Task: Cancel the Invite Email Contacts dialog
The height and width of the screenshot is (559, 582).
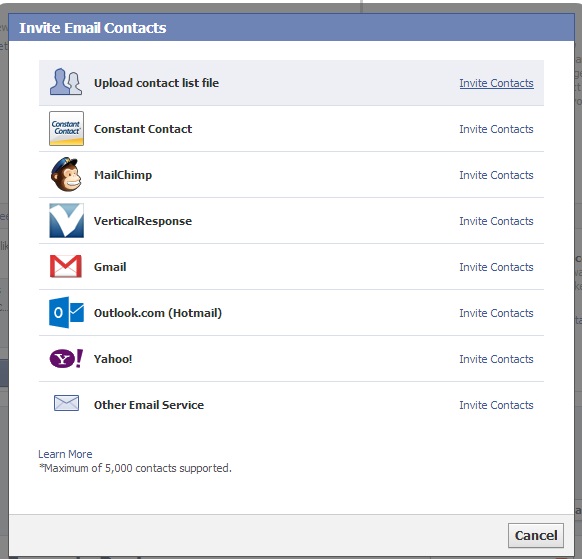Action: (x=536, y=535)
